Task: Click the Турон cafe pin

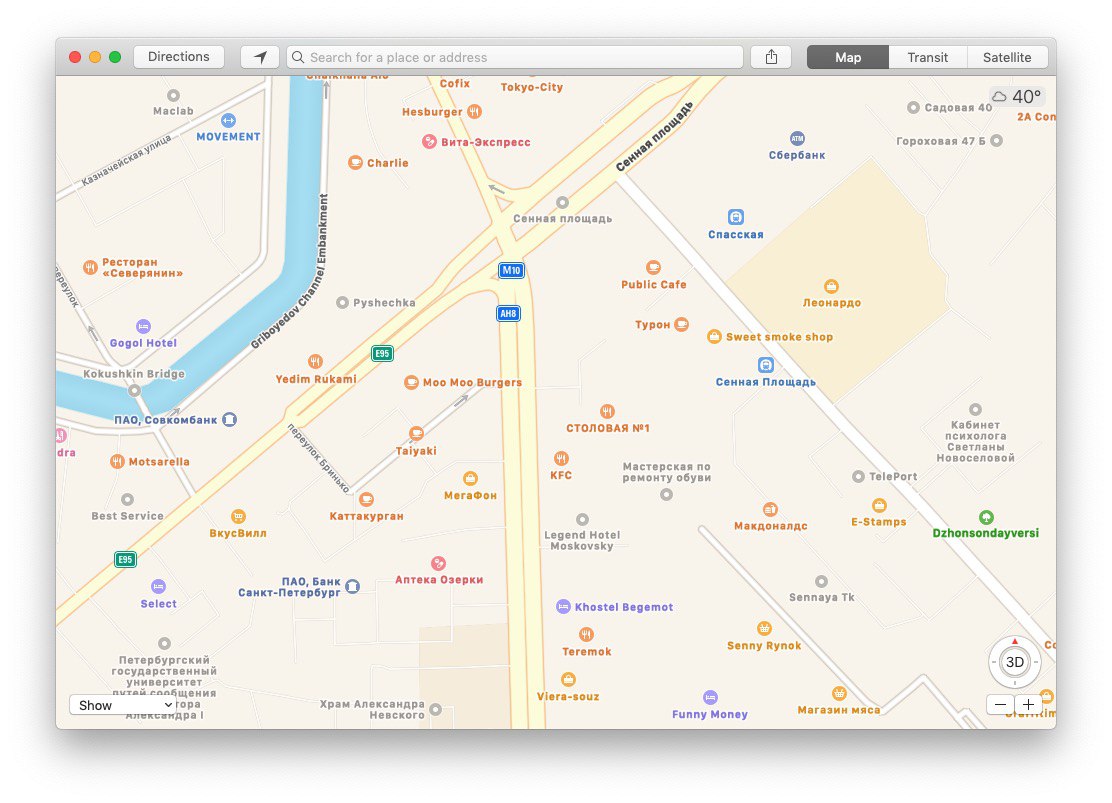Action: click(682, 324)
